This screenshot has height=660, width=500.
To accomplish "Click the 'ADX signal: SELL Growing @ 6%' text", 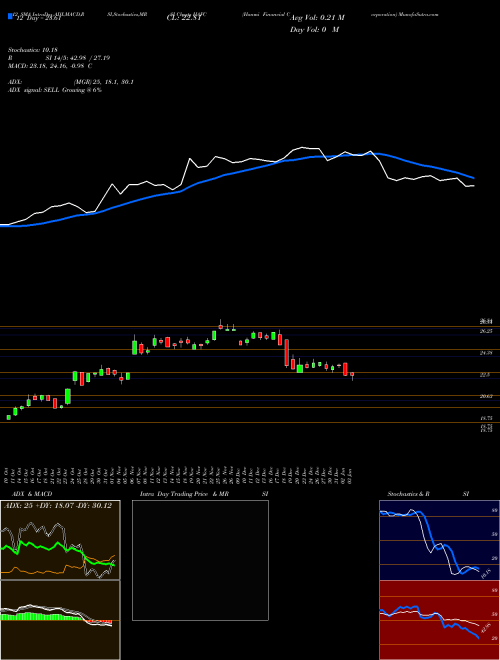I will click(55, 90).
